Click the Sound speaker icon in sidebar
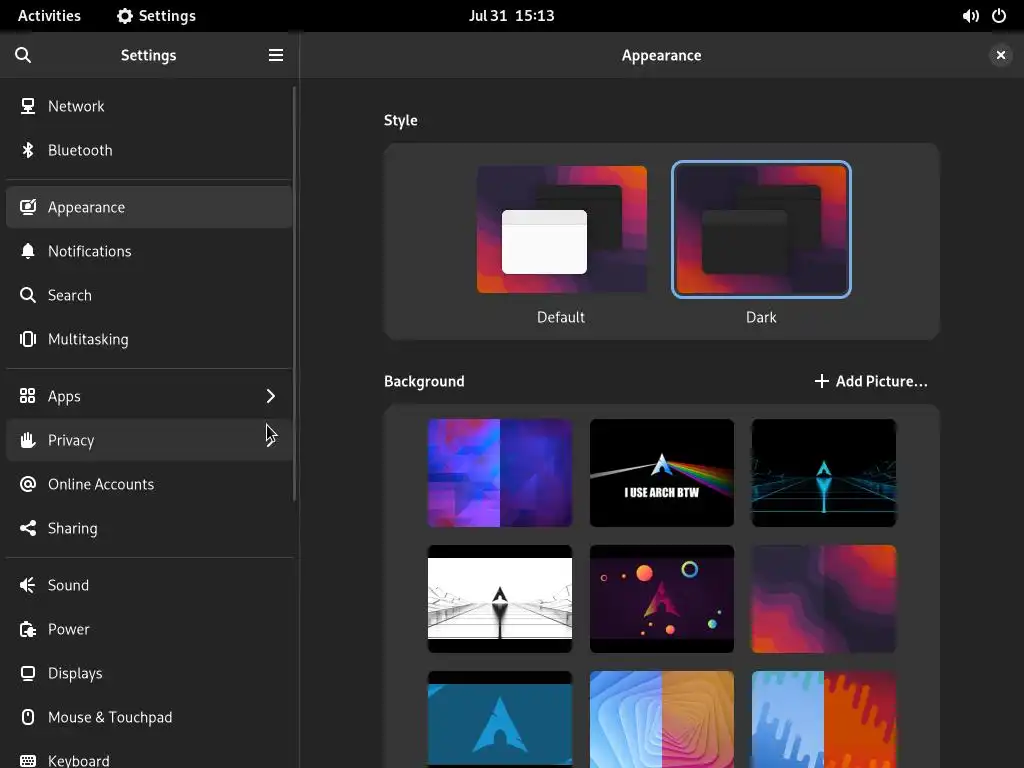The width and height of the screenshot is (1024, 768). (x=27, y=585)
